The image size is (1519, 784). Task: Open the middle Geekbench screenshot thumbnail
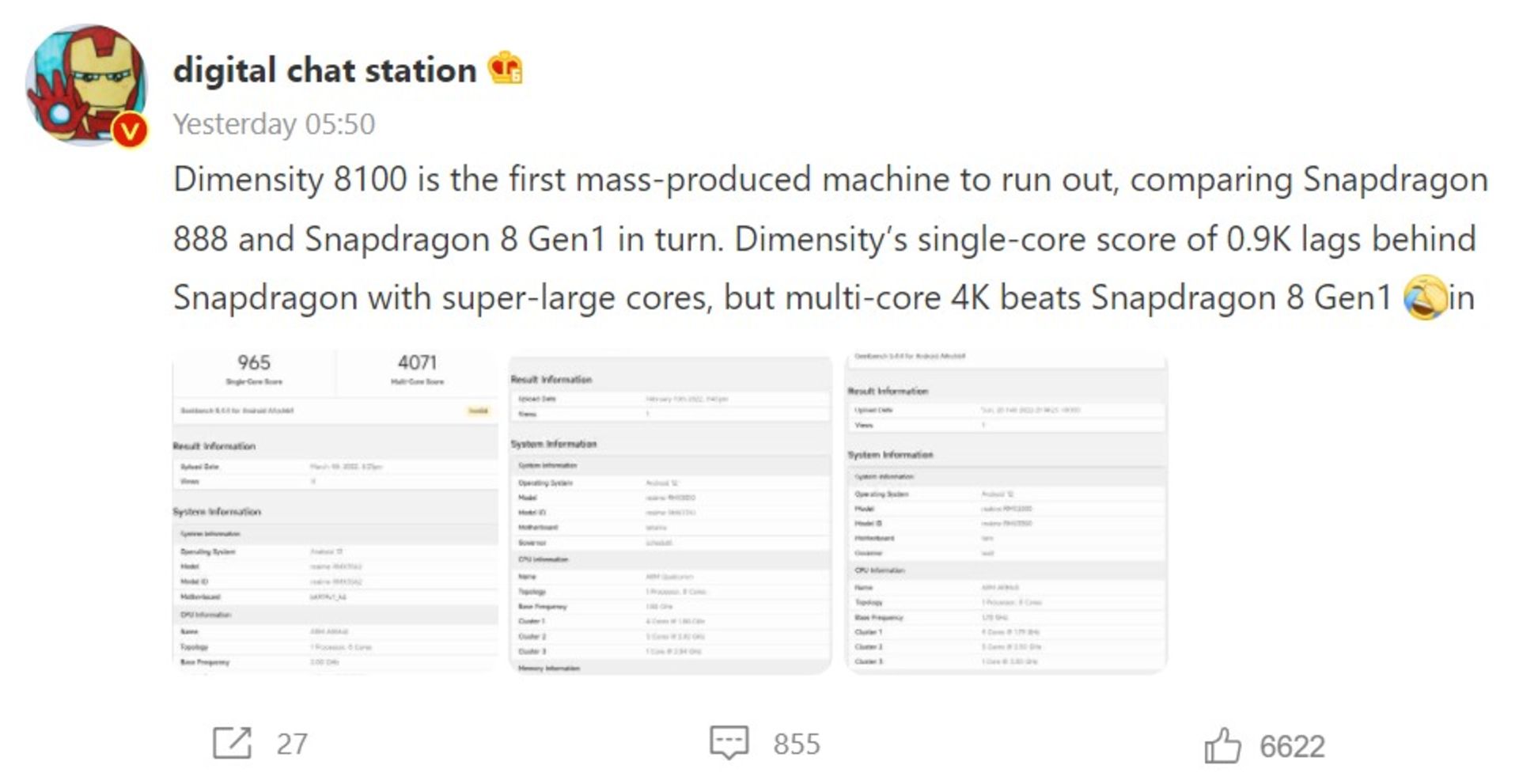click(670, 514)
